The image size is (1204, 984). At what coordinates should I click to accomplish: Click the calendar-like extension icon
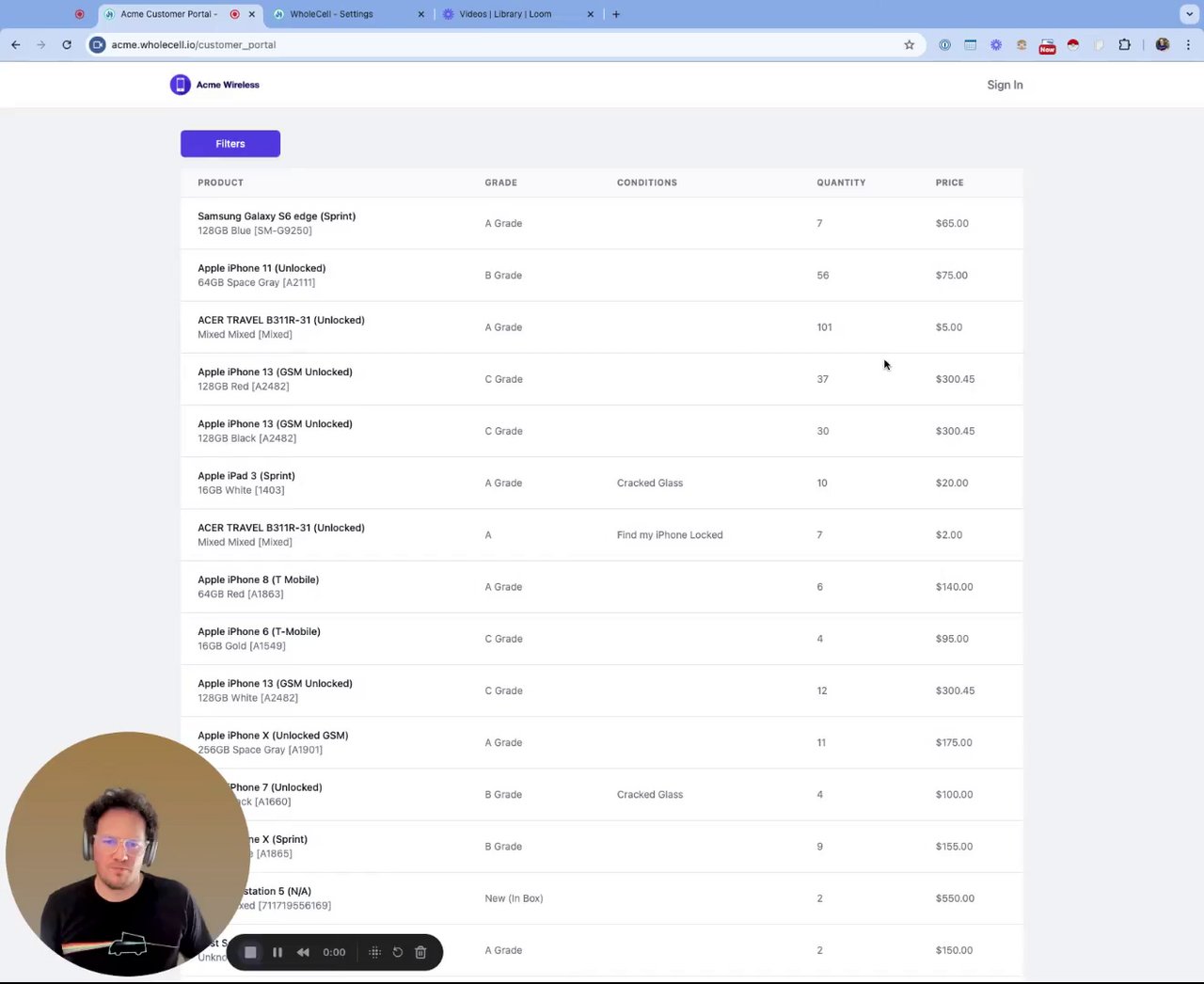(970, 44)
